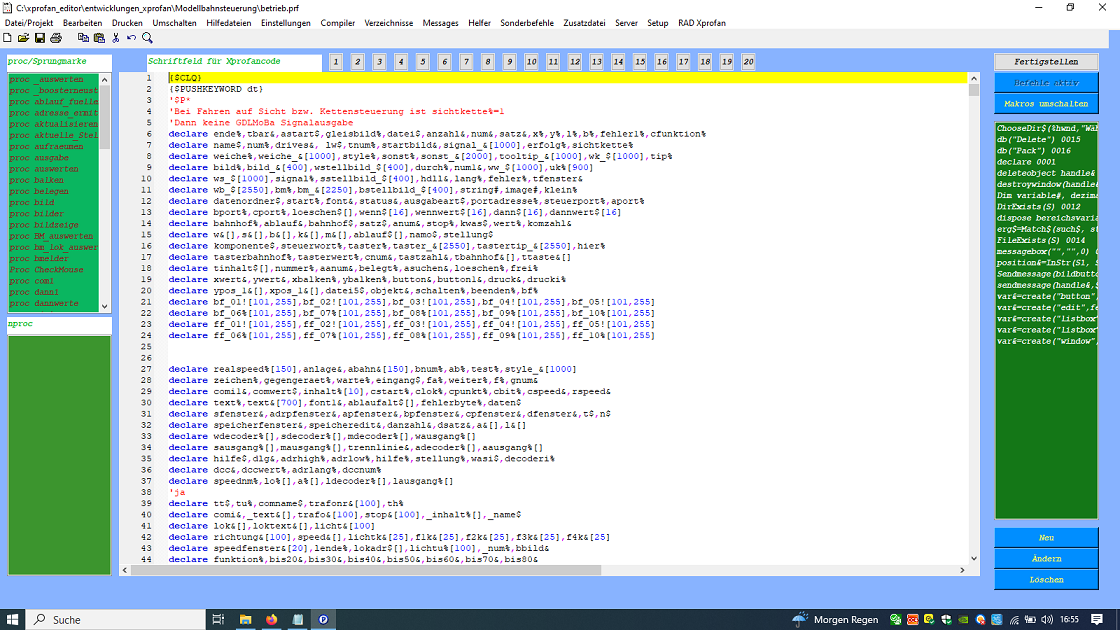1120x630 pixels.
Task: Open Windows Security from the system tray
Action: click(x=946, y=619)
